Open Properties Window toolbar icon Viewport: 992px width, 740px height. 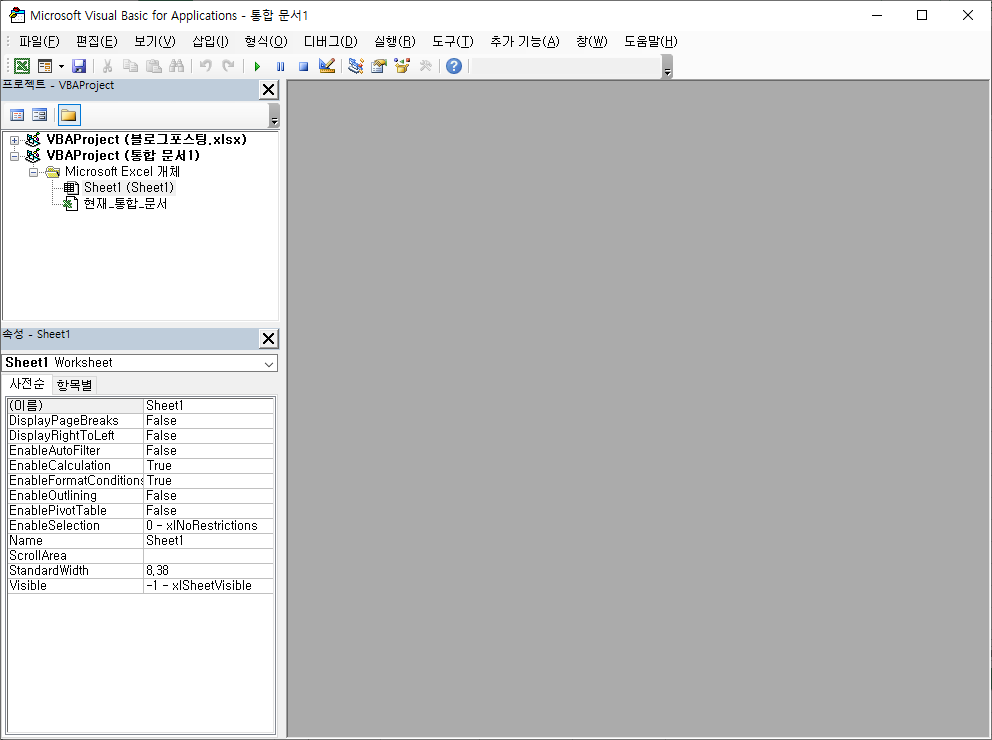(x=379, y=66)
